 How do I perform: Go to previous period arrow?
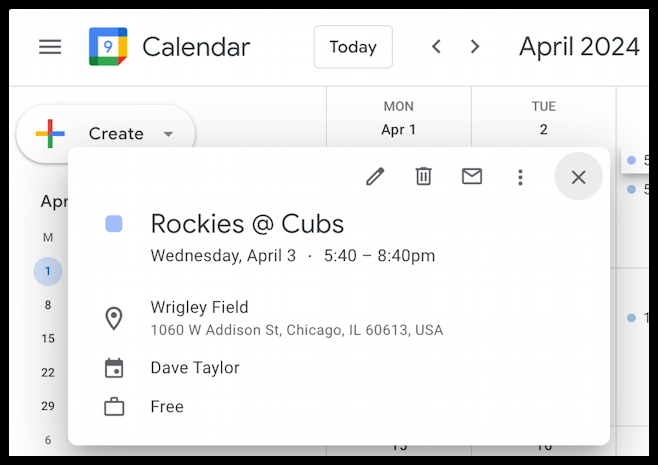point(436,46)
